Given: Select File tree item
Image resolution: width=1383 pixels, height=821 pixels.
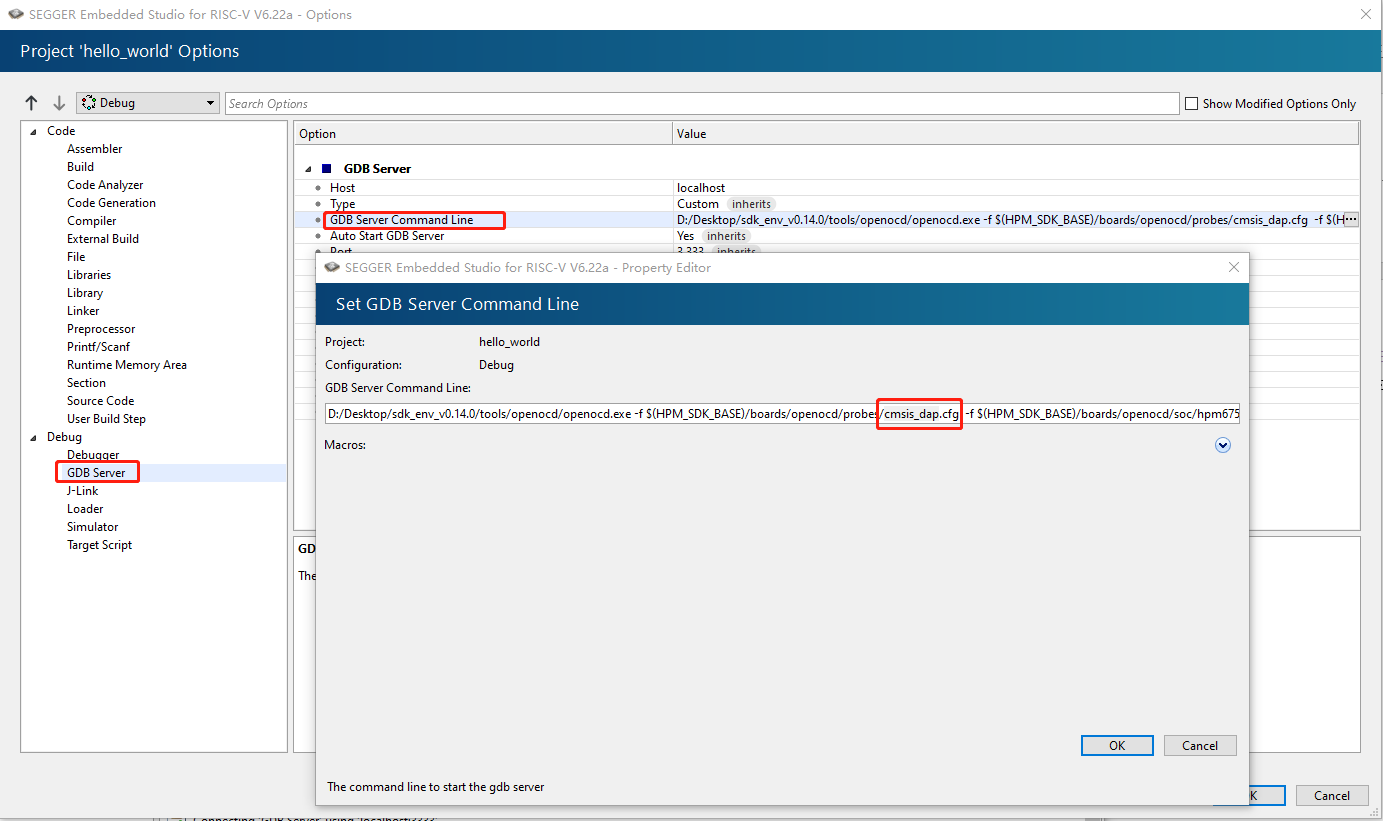Looking at the screenshot, I should point(76,257).
